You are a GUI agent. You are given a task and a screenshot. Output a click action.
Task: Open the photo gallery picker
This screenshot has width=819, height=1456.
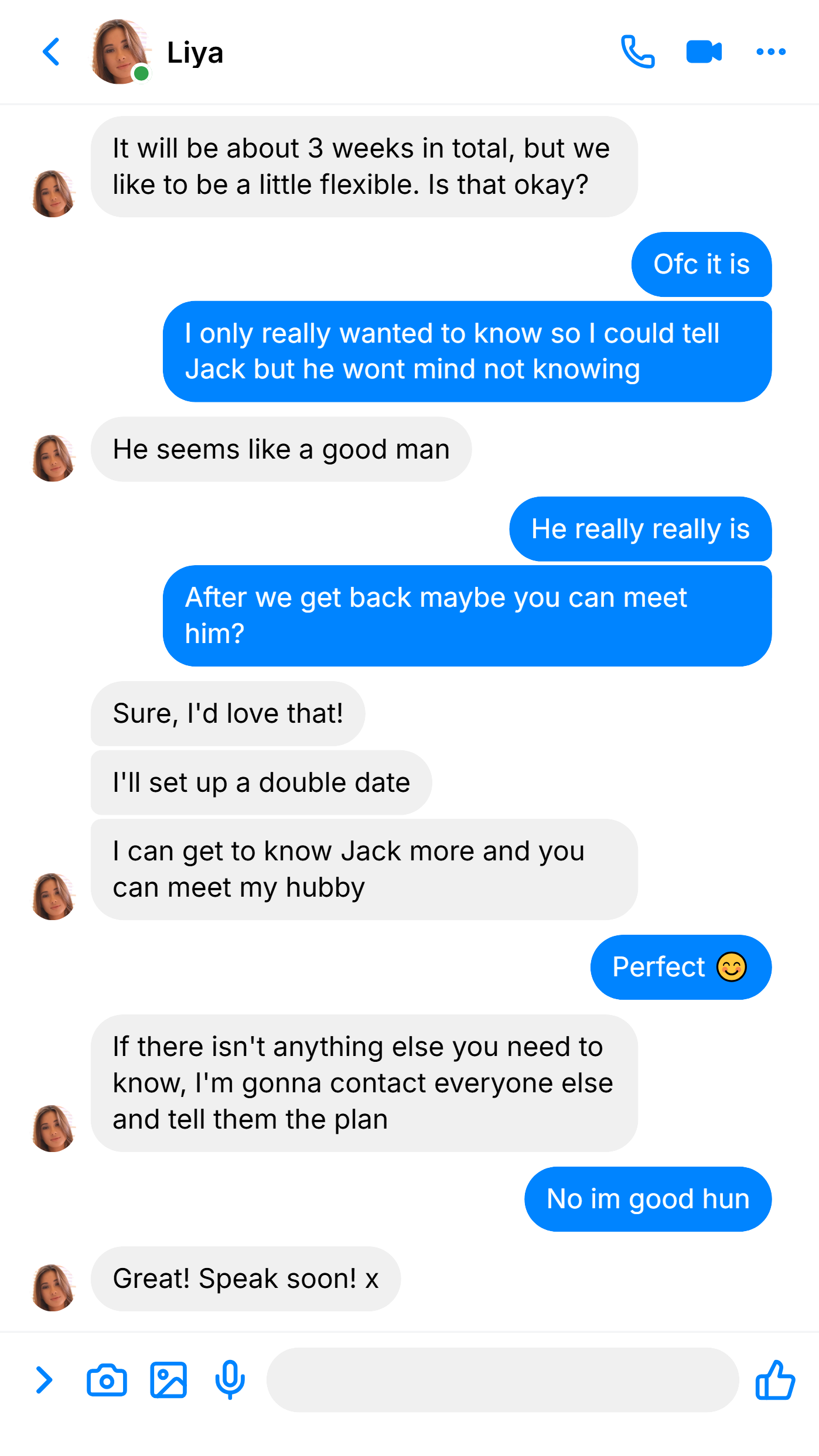(168, 1380)
